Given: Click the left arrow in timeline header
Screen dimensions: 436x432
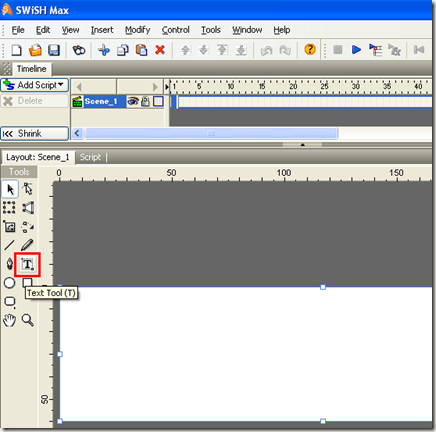Looking at the screenshot, I should (x=79, y=87).
